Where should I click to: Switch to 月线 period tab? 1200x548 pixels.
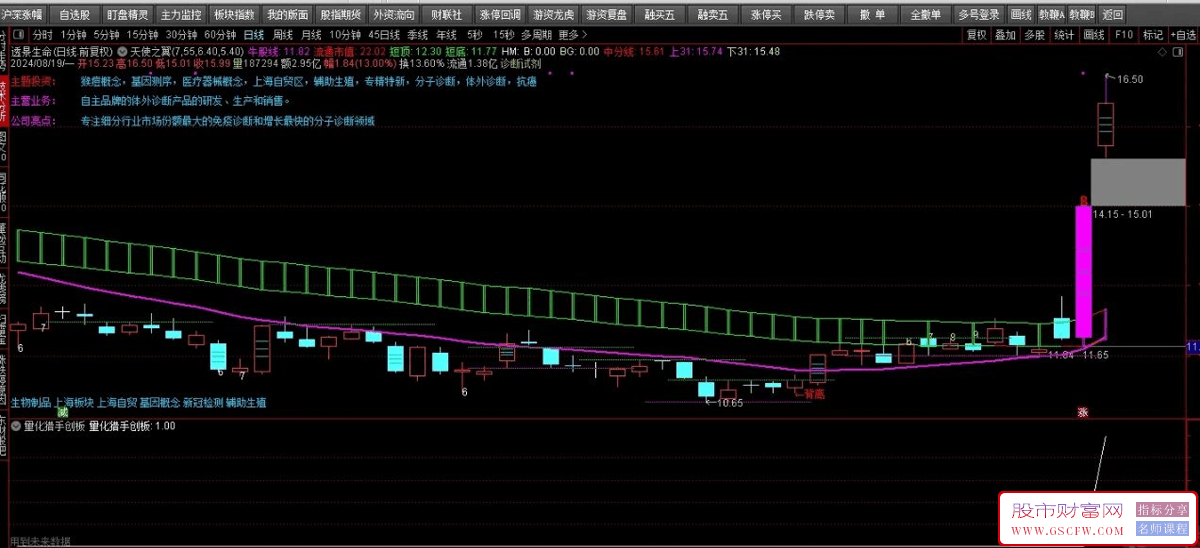click(x=312, y=34)
